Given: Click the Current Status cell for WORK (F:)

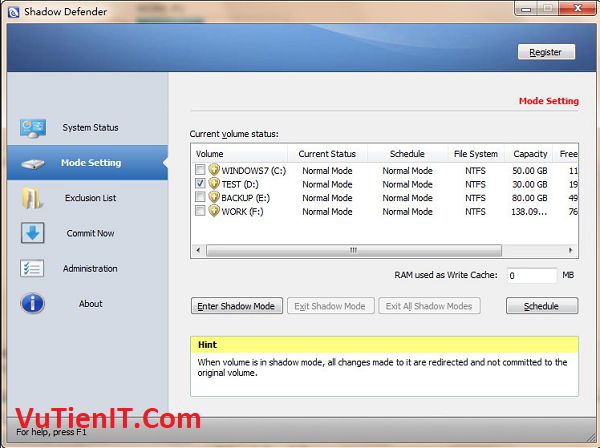Looking at the screenshot, I should [x=327, y=212].
